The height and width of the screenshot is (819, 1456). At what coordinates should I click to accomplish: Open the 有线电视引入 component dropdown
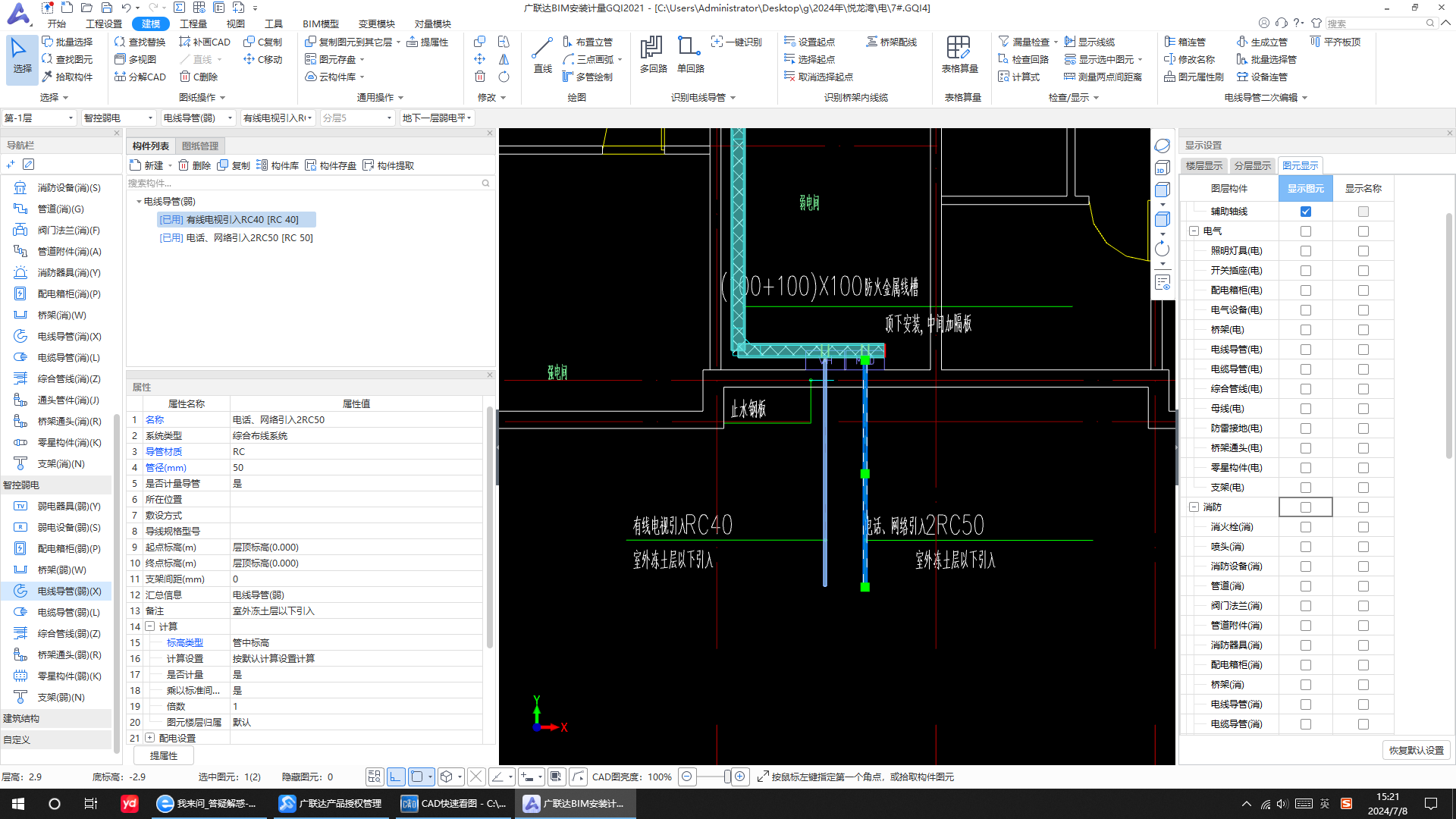pyautogui.click(x=278, y=118)
